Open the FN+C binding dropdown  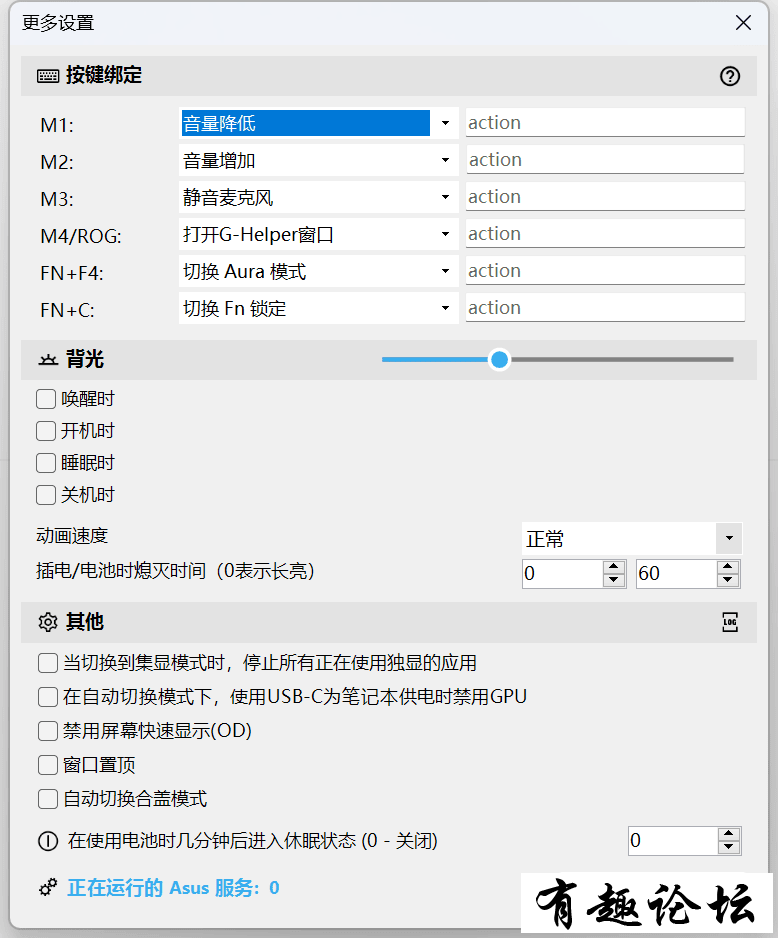318,309
